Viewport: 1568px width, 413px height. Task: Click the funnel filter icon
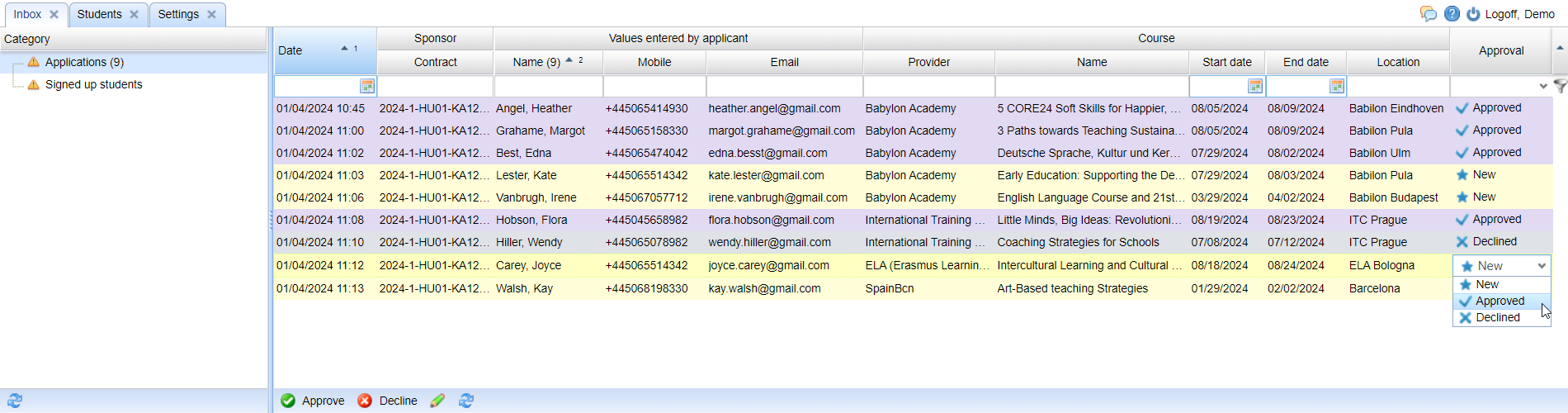point(1560,86)
